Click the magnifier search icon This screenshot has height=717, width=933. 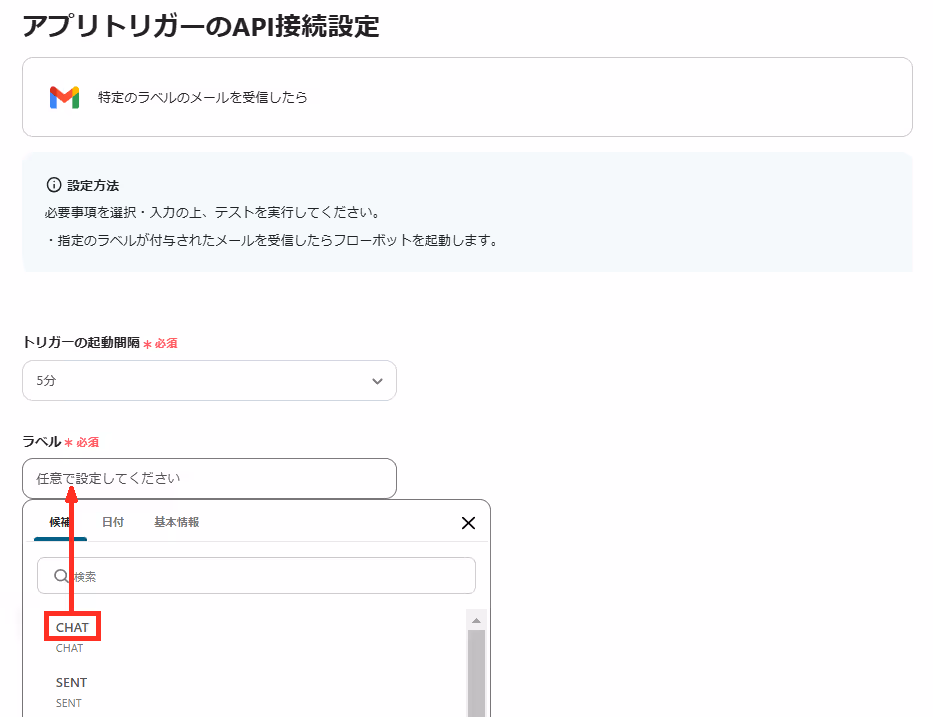click(x=61, y=575)
